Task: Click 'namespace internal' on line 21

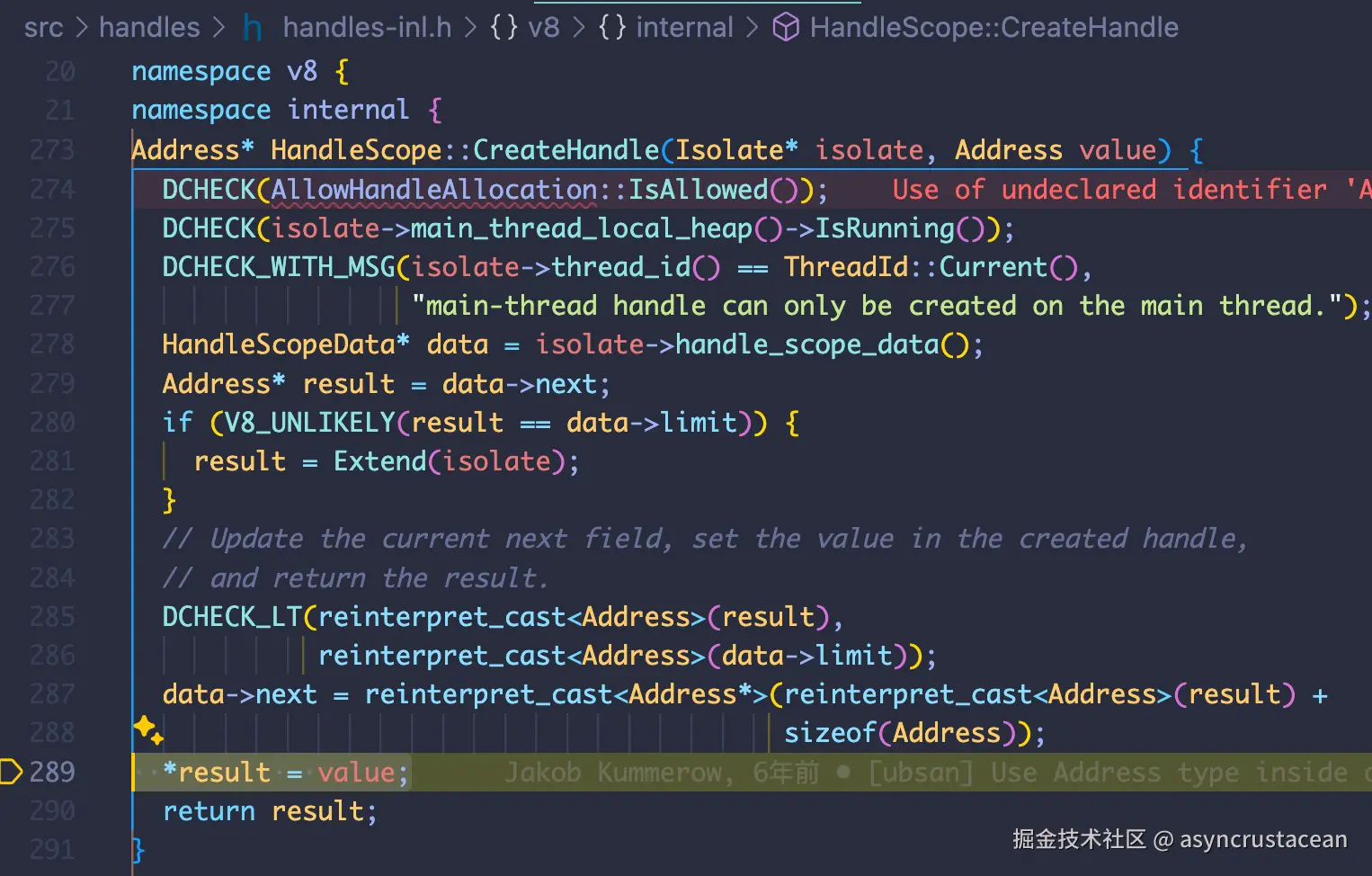Action: tap(271, 110)
